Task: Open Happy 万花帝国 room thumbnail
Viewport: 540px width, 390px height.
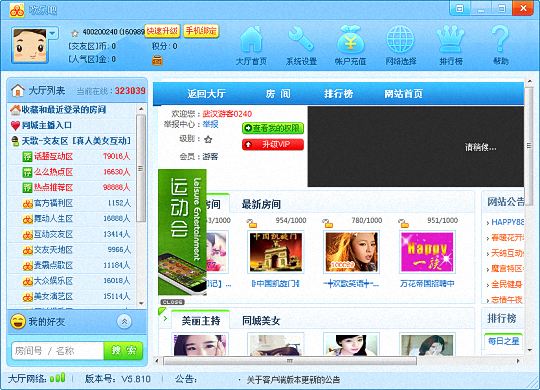Action: (427, 252)
